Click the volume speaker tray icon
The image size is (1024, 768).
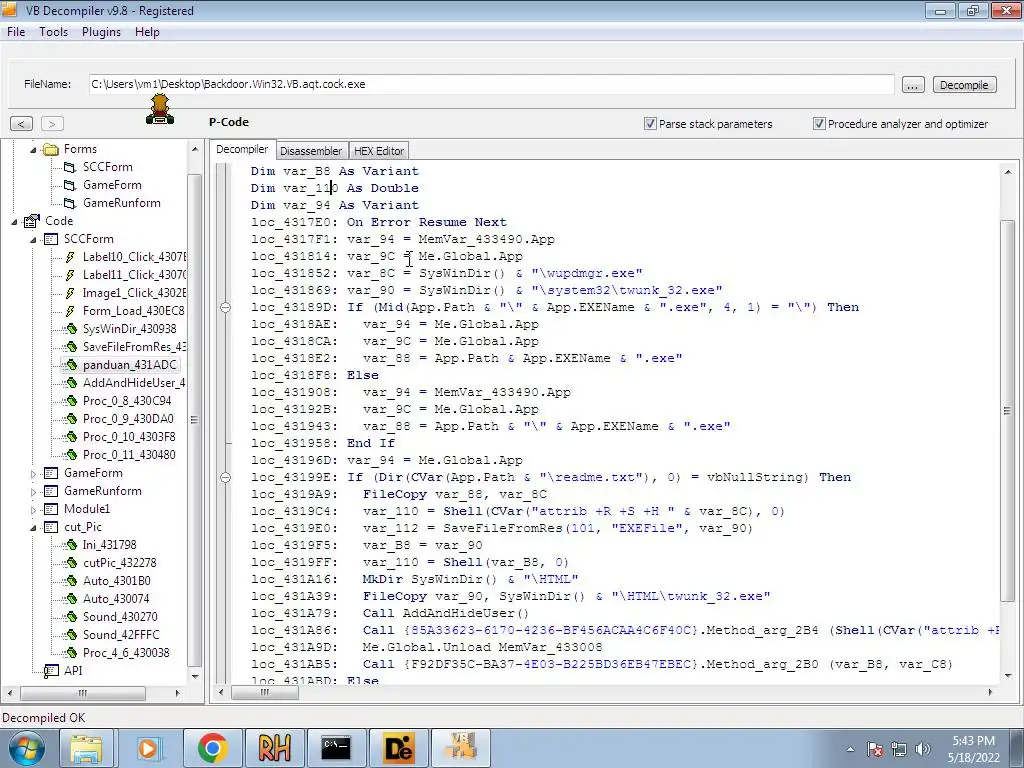pyautogui.click(x=923, y=749)
